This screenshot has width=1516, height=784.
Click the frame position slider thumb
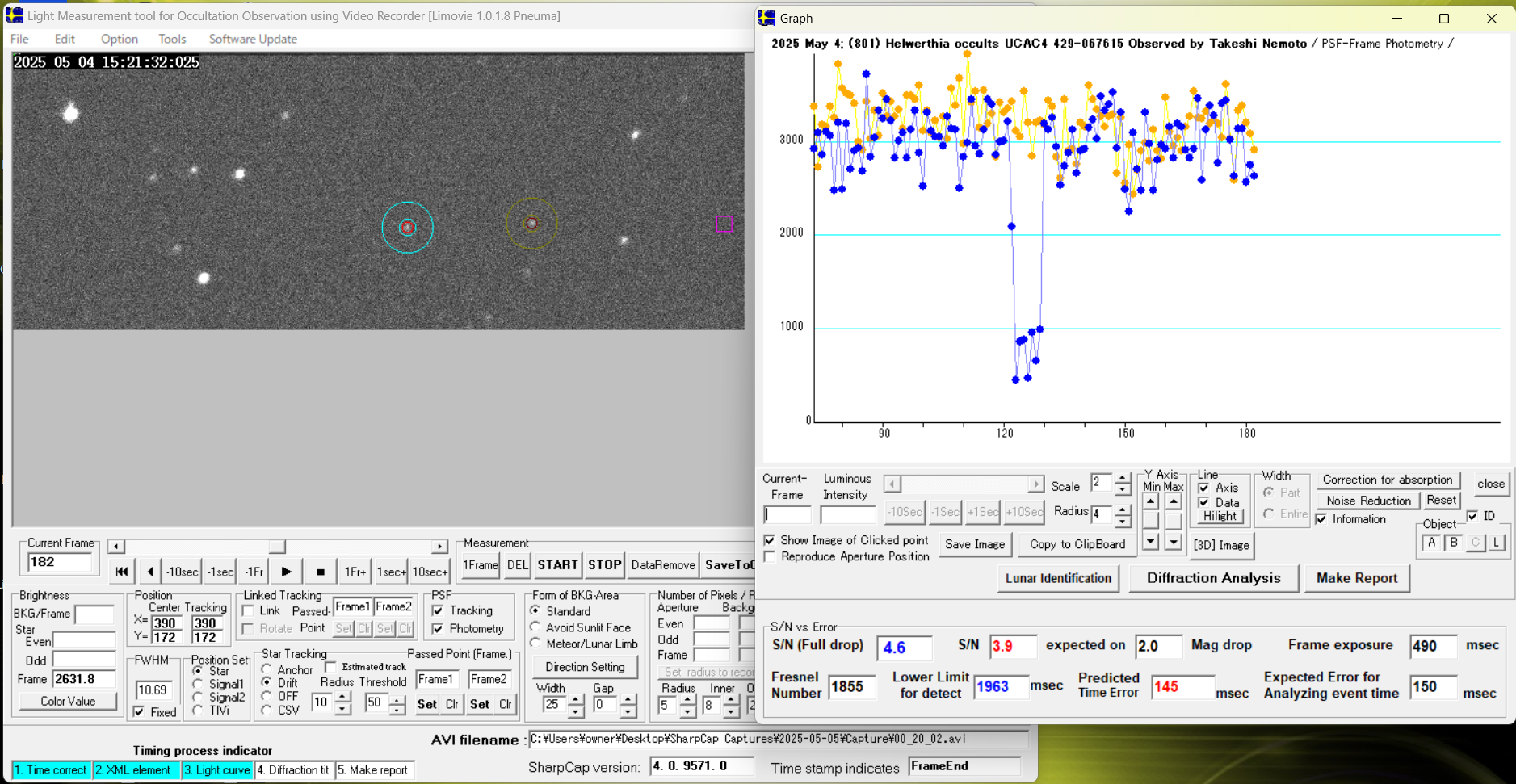coord(277,547)
